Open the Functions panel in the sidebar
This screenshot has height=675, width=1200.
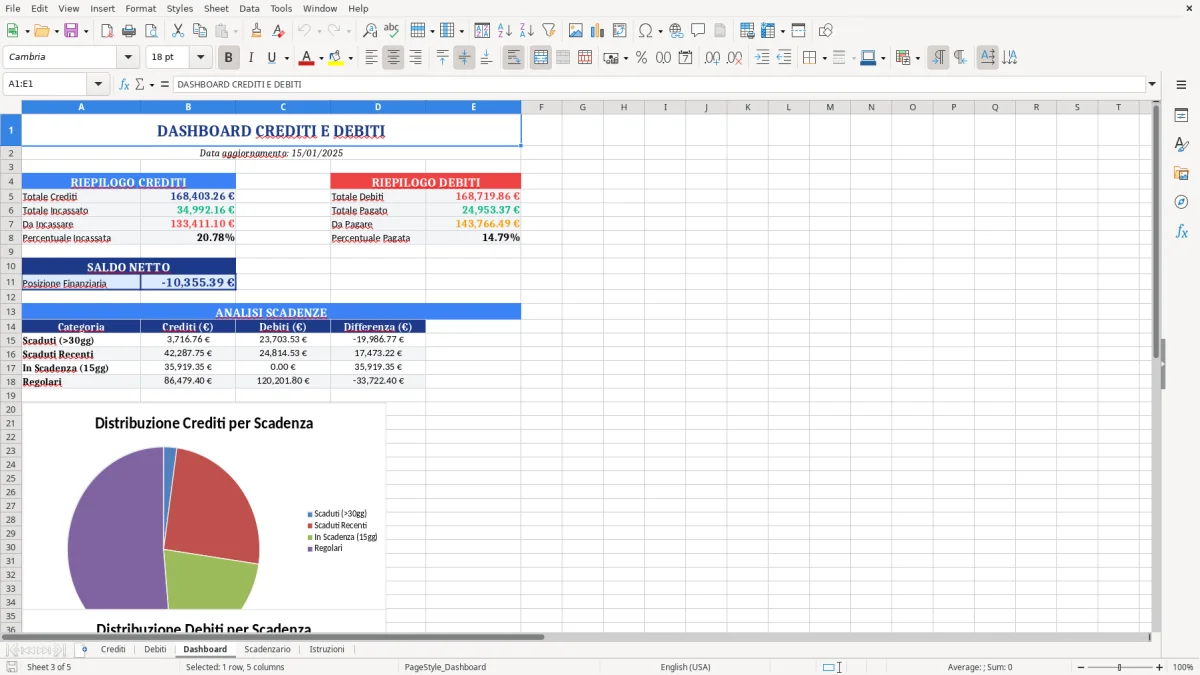[1182, 231]
